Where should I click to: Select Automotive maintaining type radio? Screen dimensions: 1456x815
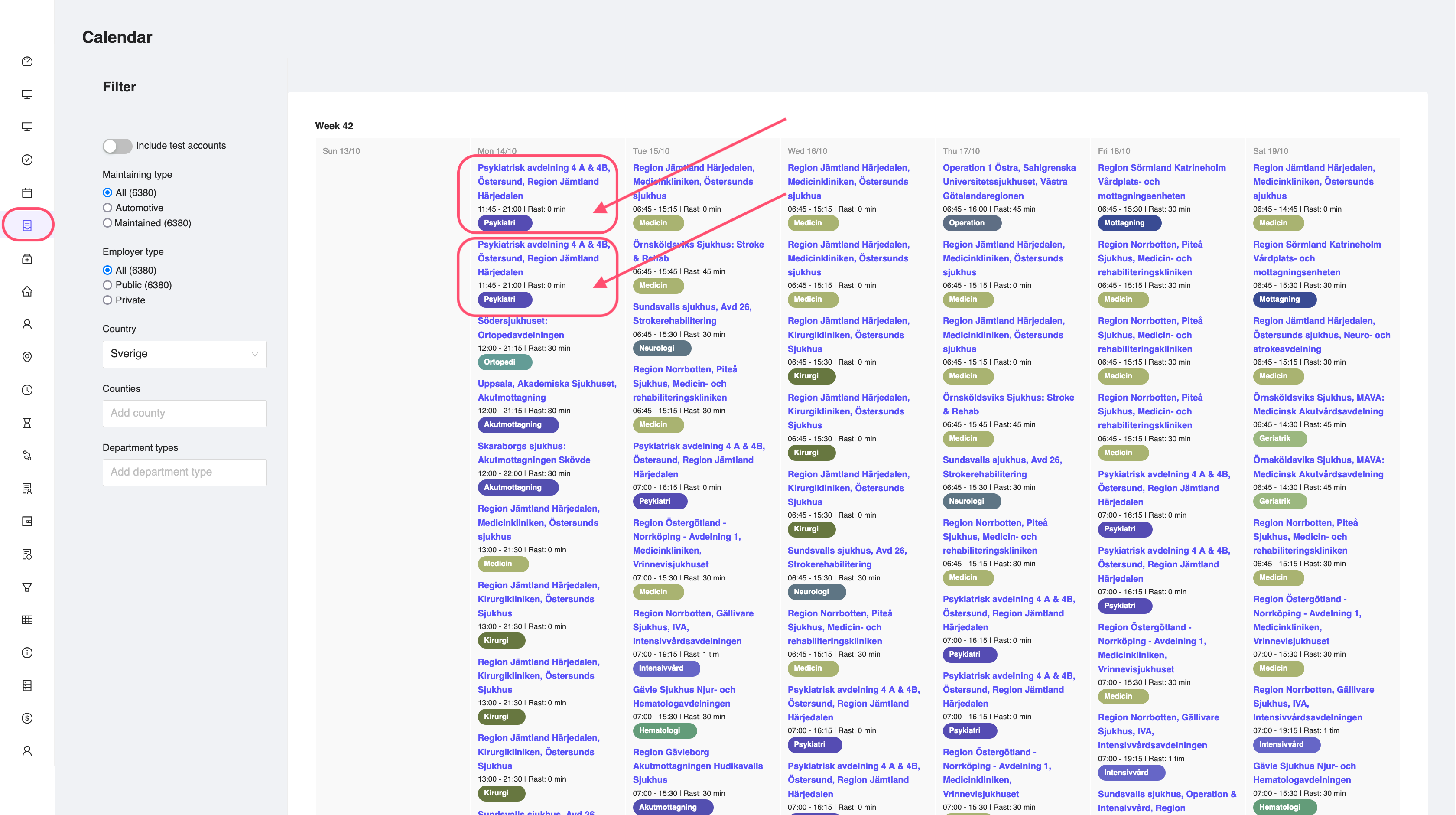click(107, 208)
